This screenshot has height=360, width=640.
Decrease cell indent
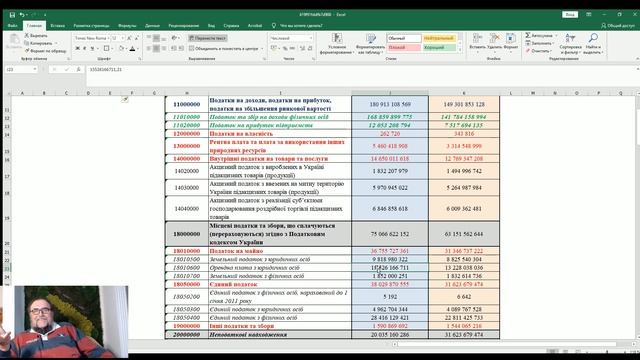coord(173,48)
